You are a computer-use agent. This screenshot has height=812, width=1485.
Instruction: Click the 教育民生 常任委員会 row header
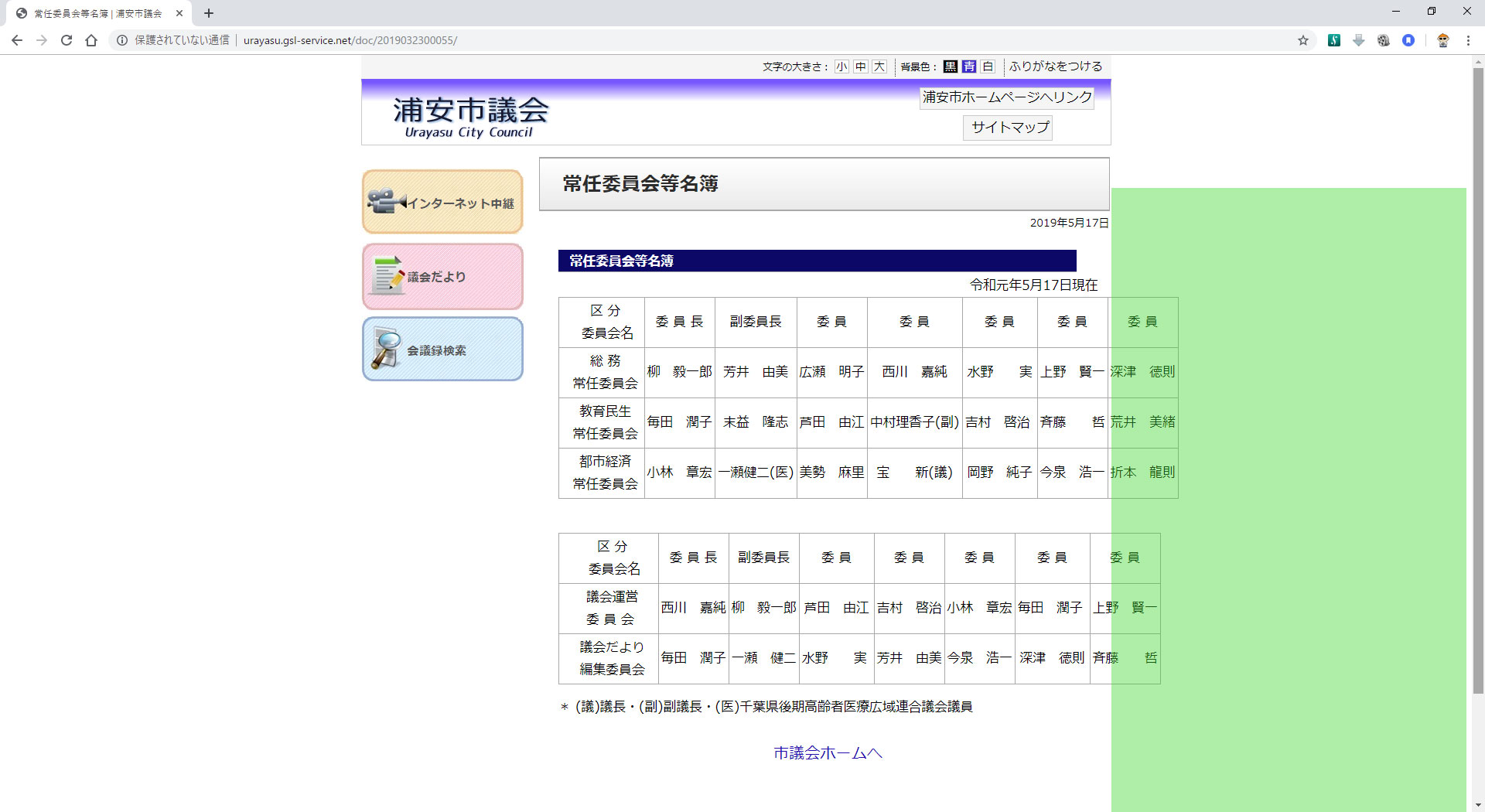pyautogui.click(x=602, y=422)
